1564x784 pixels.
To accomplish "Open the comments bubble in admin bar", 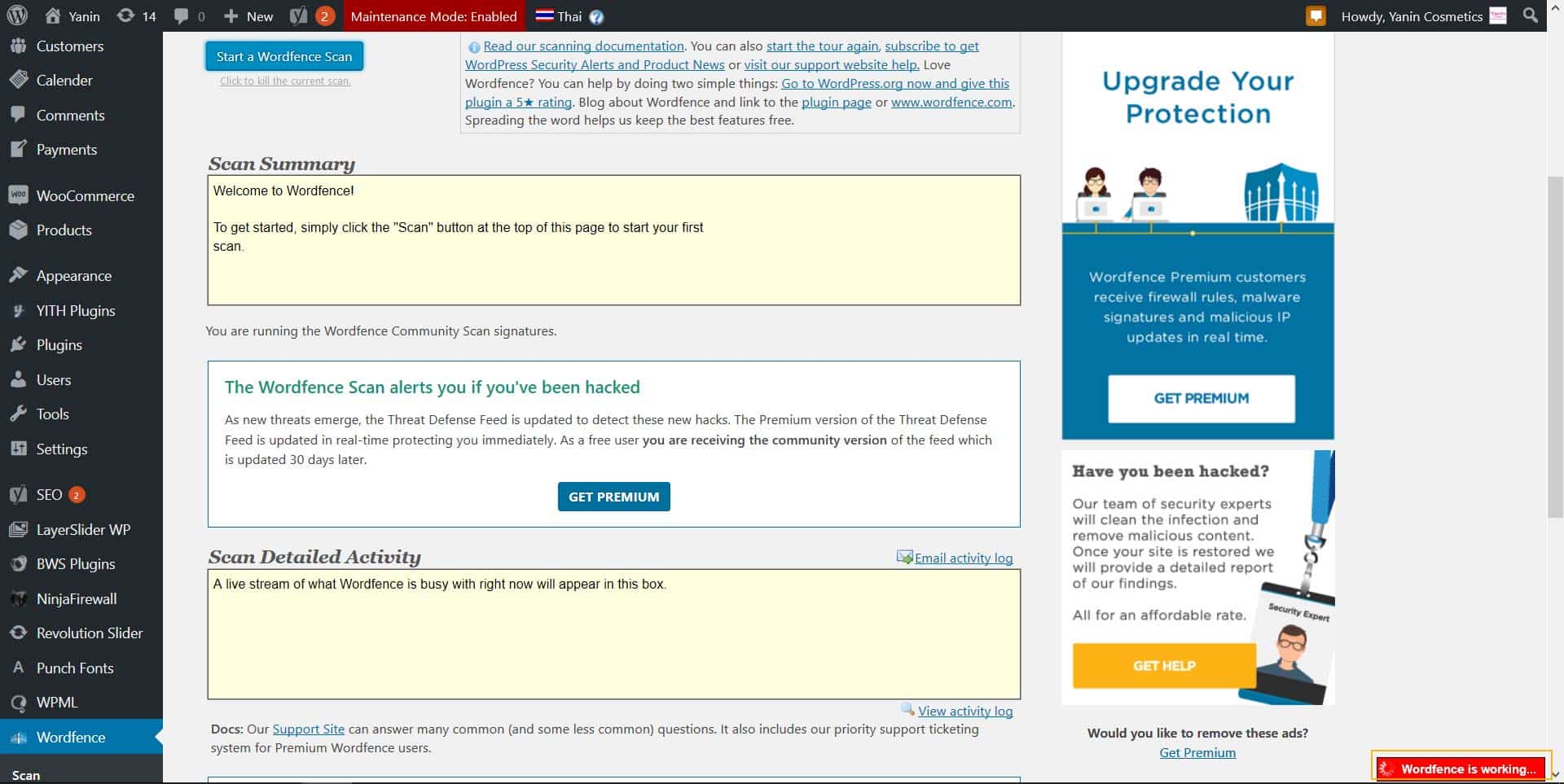I will (x=181, y=16).
